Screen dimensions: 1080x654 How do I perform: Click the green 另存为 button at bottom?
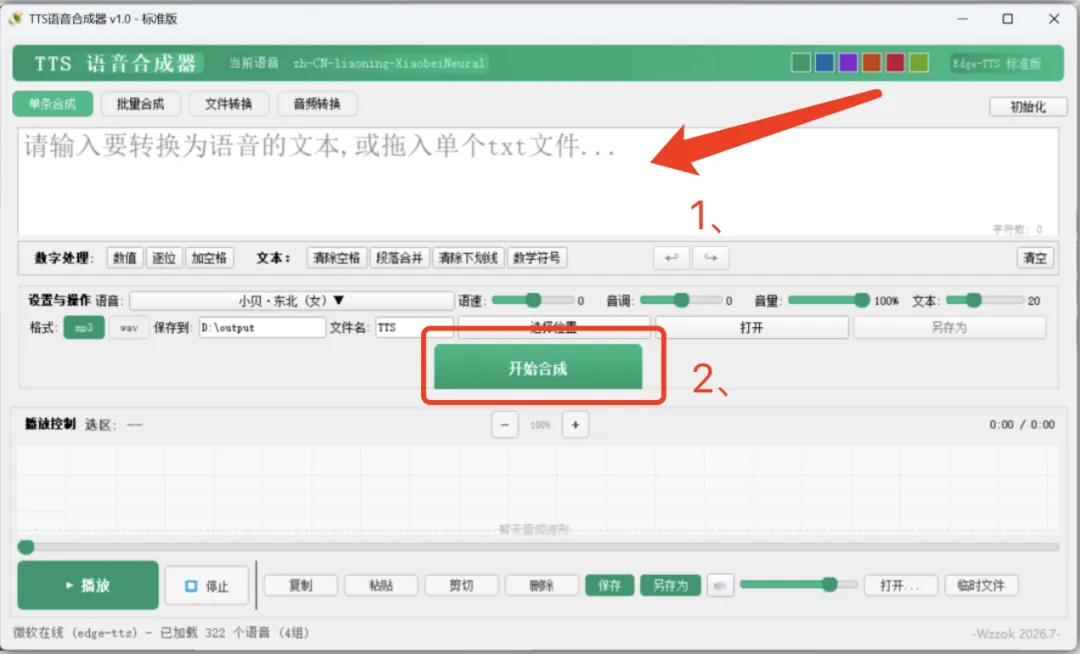point(670,586)
